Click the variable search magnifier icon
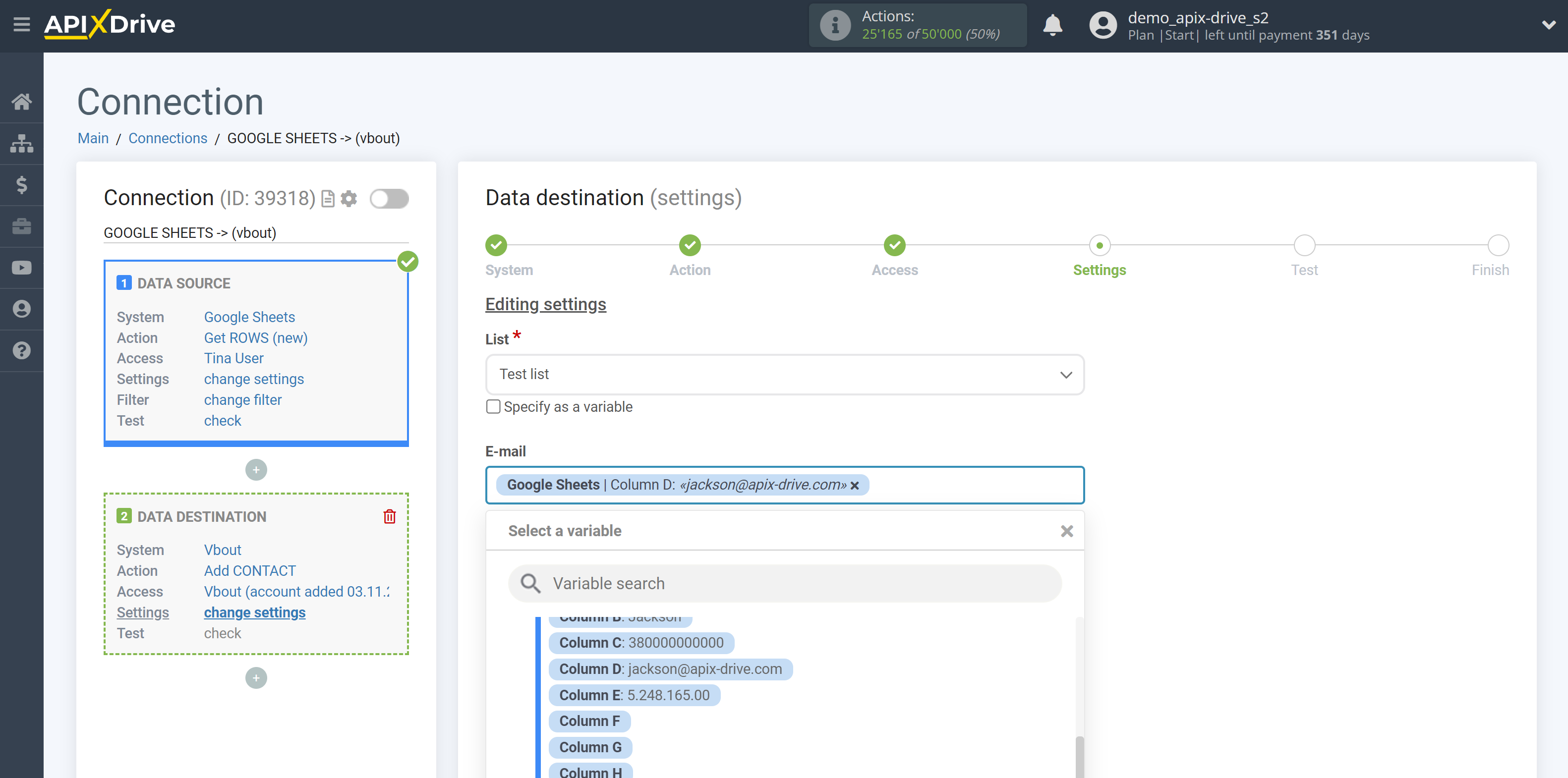Screen dimensions: 1568x778 click(x=530, y=583)
